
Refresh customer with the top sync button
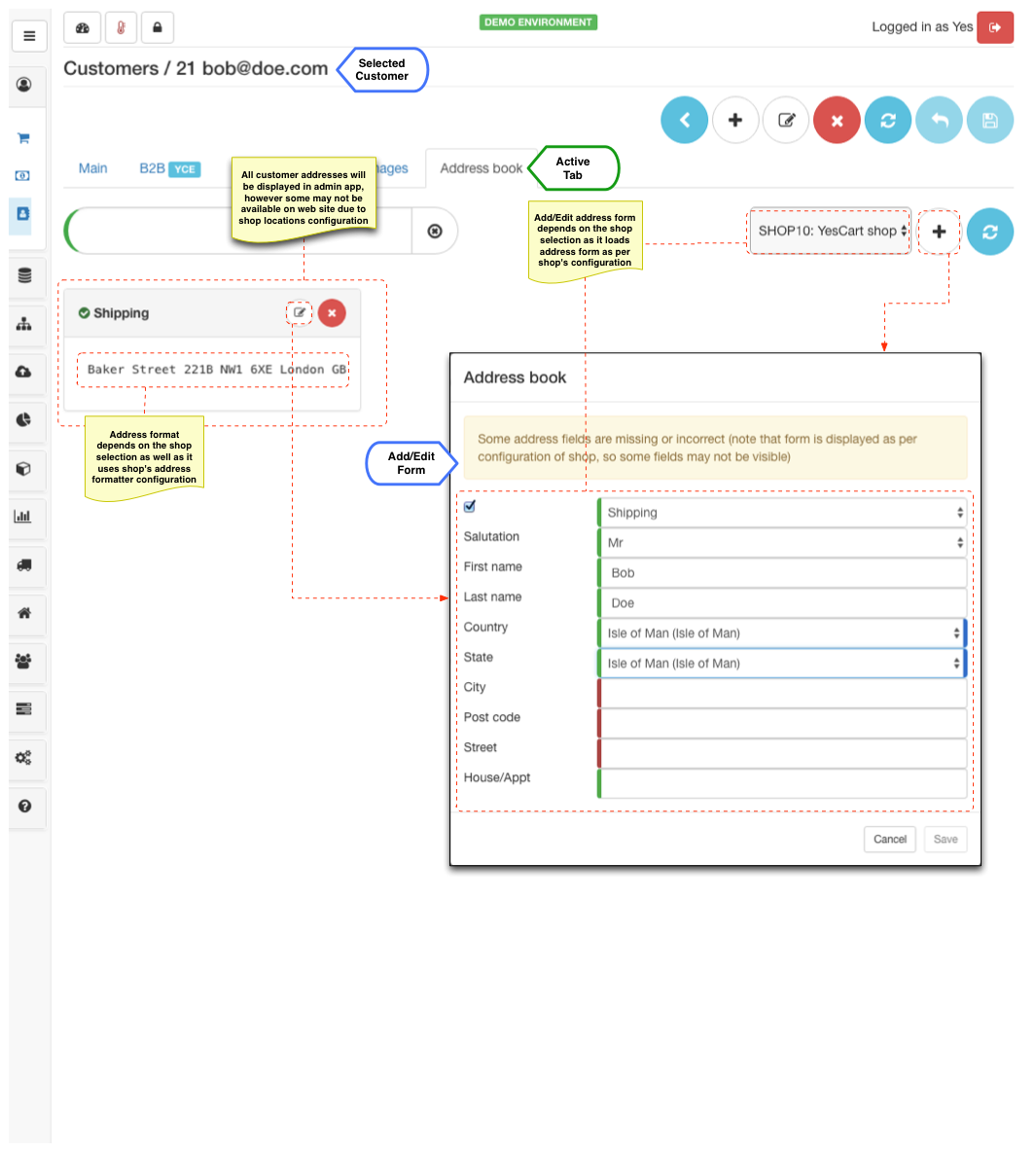(x=887, y=120)
